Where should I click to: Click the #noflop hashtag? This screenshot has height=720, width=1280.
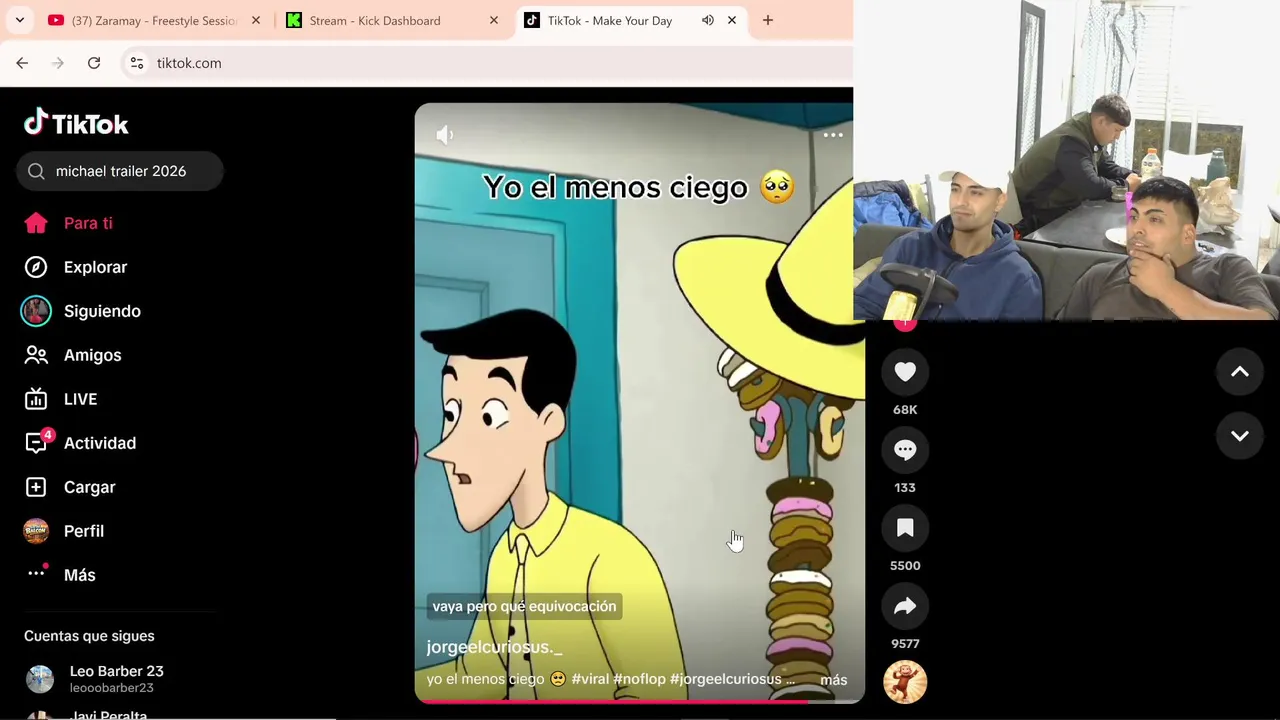tap(640, 679)
